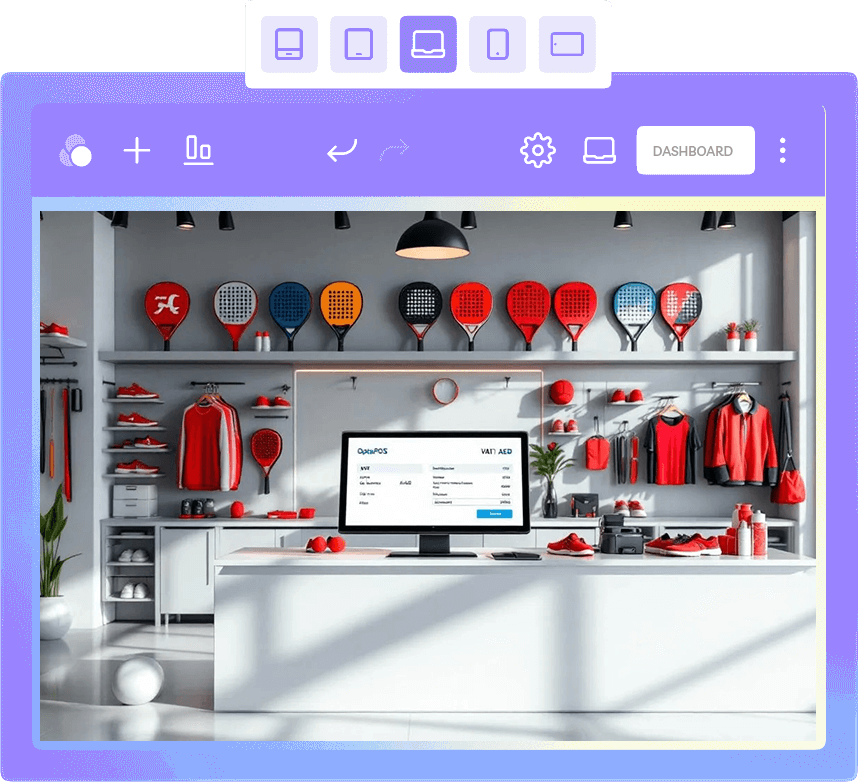
Task: Switch to landscape mobile device preview
Action: pyautogui.click(x=567, y=44)
